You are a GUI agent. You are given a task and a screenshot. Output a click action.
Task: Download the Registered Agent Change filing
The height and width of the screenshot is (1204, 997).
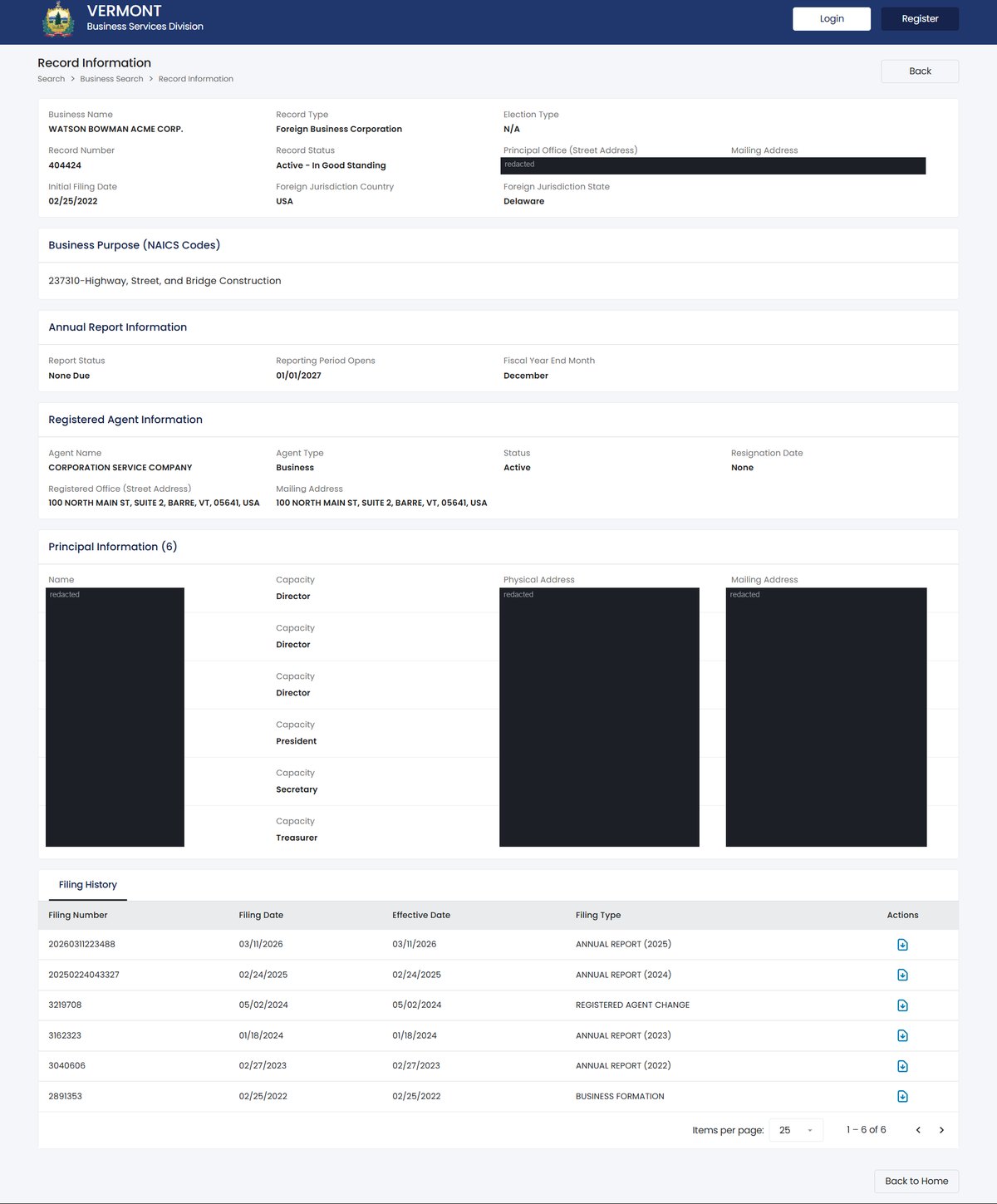click(902, 1005)
